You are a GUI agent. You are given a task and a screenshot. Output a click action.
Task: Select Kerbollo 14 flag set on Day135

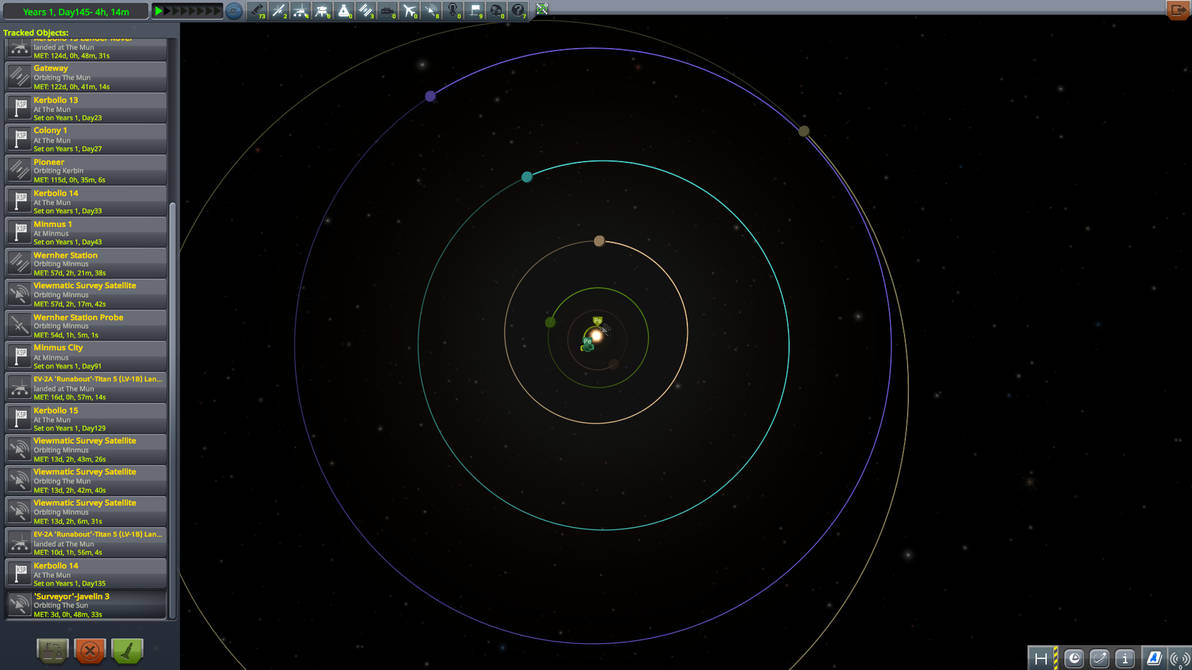(x=86, y=573)
